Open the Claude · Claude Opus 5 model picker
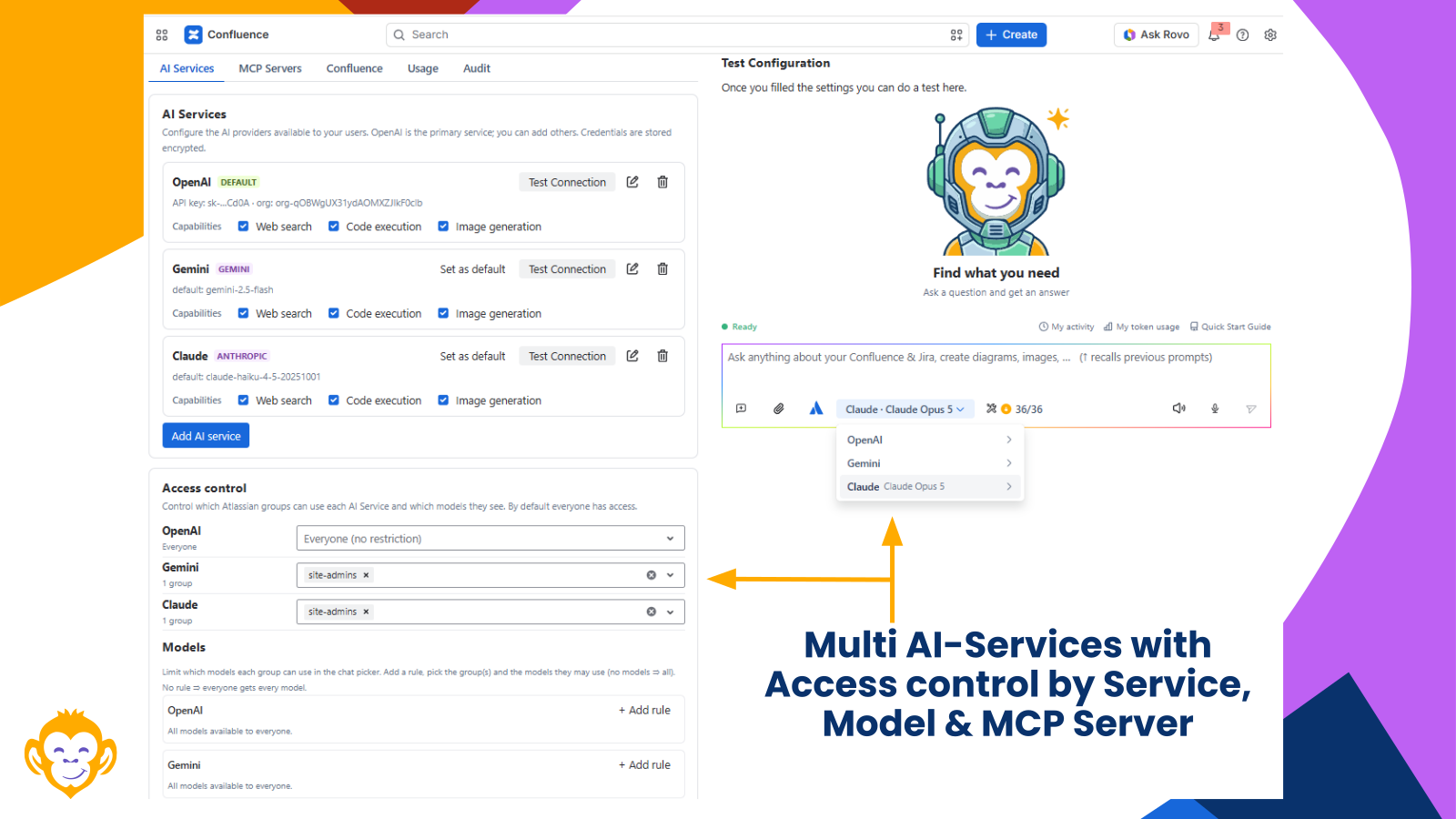The height and width of the screenshot is (819, 1456). (905, 409)
